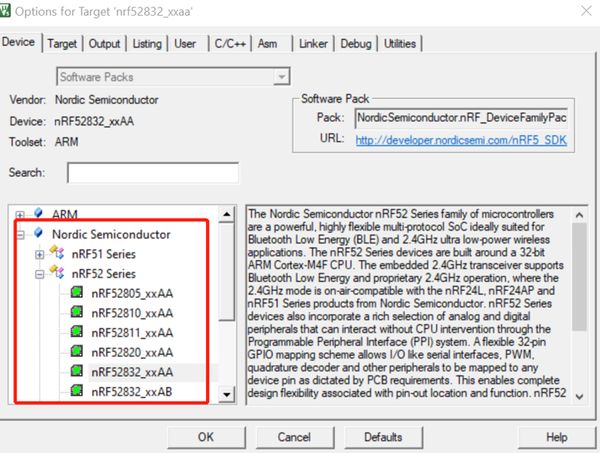Select nRF52810_xxAA in the device tree
The height and width of the screenshot is (453, 600).
[x=132, y=313]
